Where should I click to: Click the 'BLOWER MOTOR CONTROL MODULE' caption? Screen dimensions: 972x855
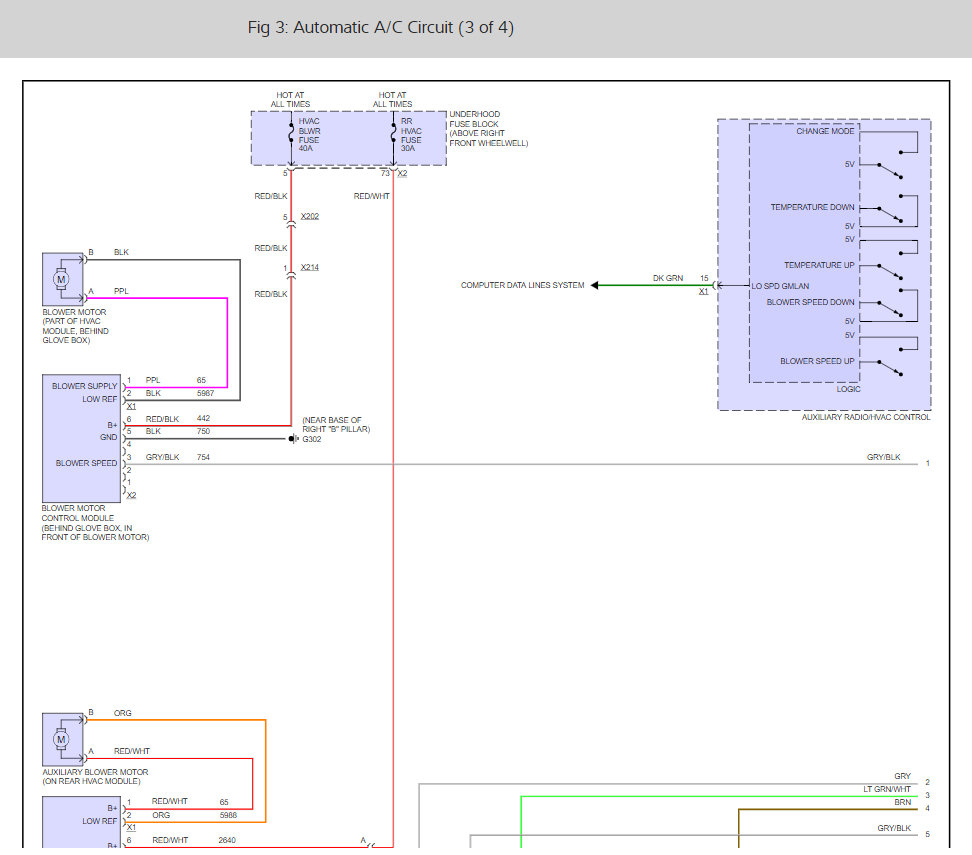pos(95,523)
